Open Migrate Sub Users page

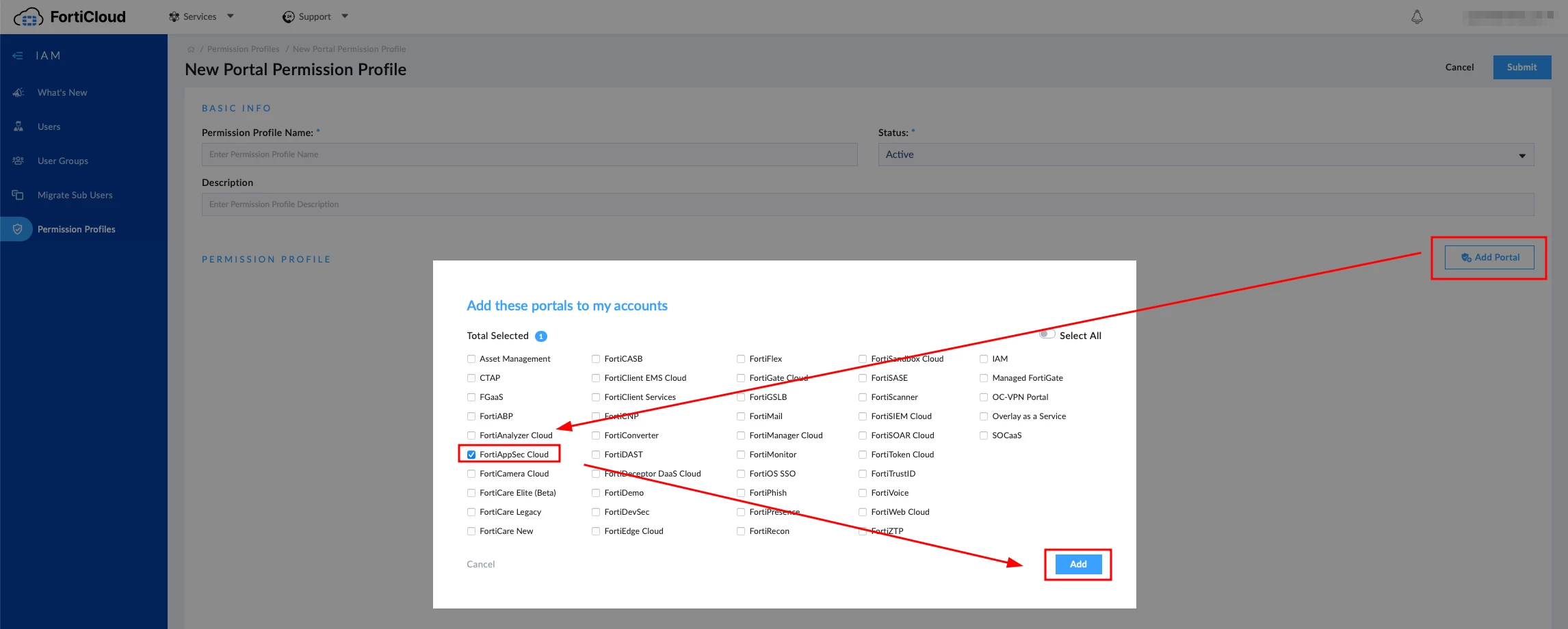[x=75, y=195]
